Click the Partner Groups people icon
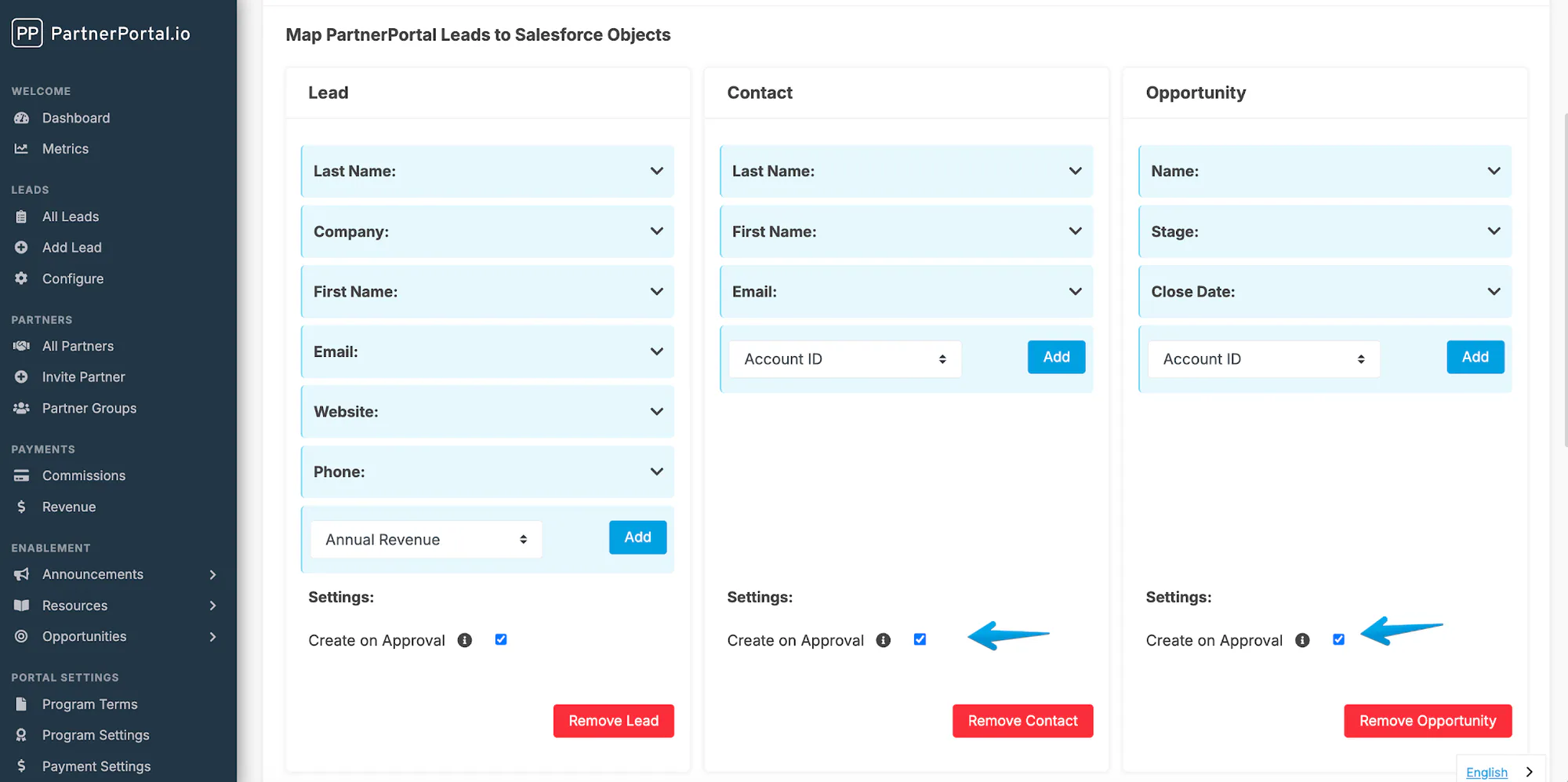This screenshot has width=1568, height=782. 21,408
